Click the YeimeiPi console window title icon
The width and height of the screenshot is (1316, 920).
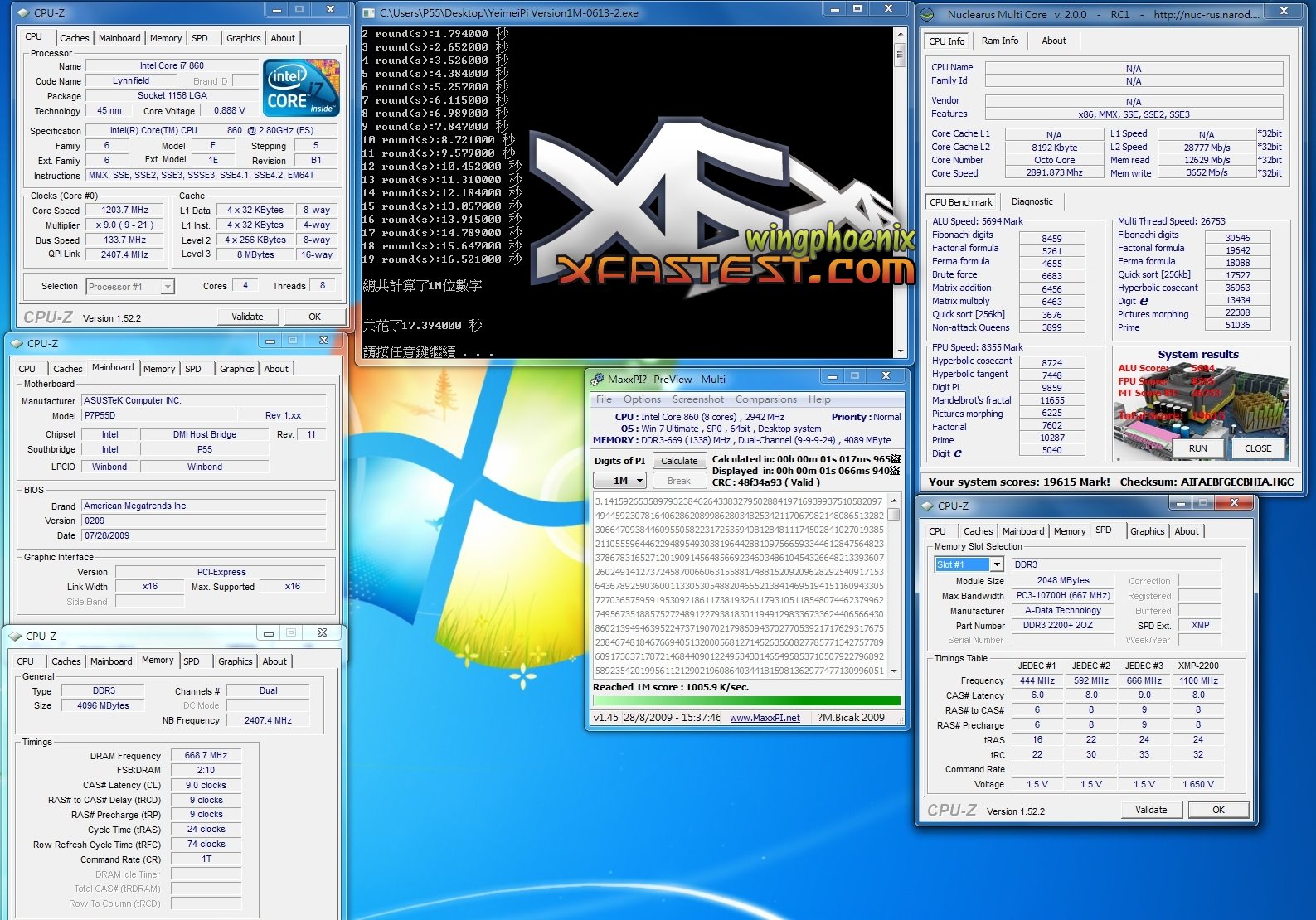(368, 12)
